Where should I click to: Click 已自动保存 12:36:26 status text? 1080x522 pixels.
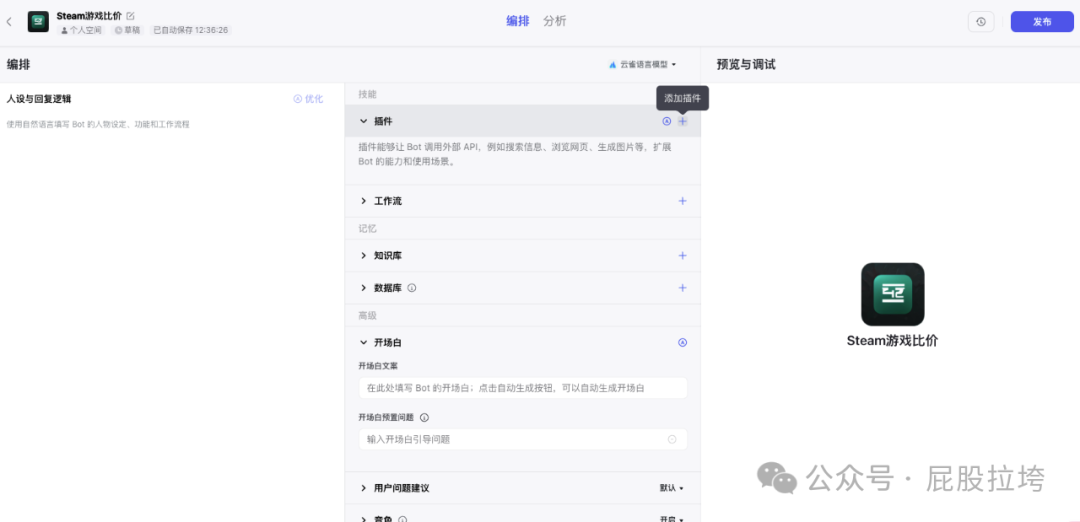pos(191,30)
